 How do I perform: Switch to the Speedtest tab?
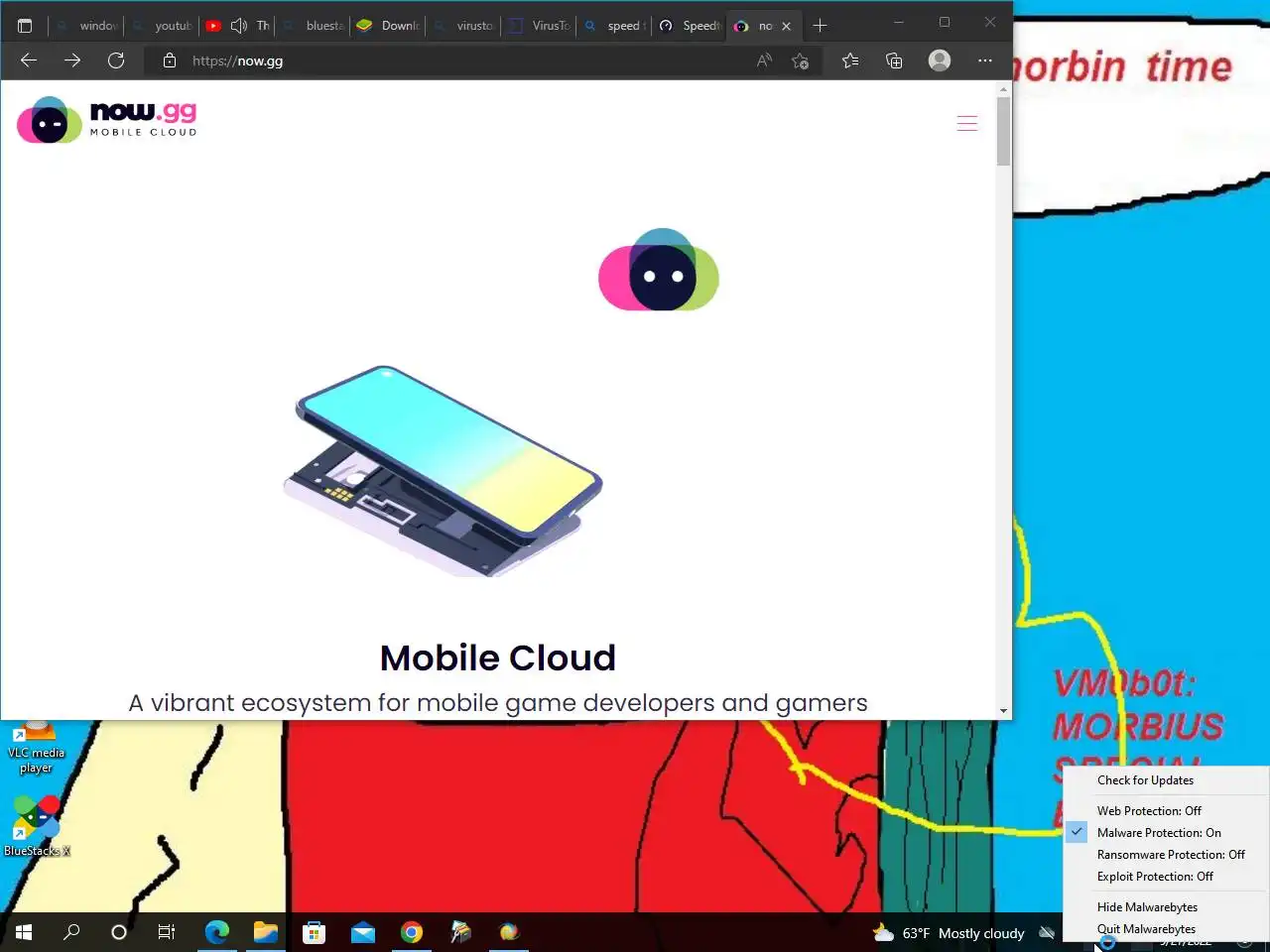[x=690, y=26]
